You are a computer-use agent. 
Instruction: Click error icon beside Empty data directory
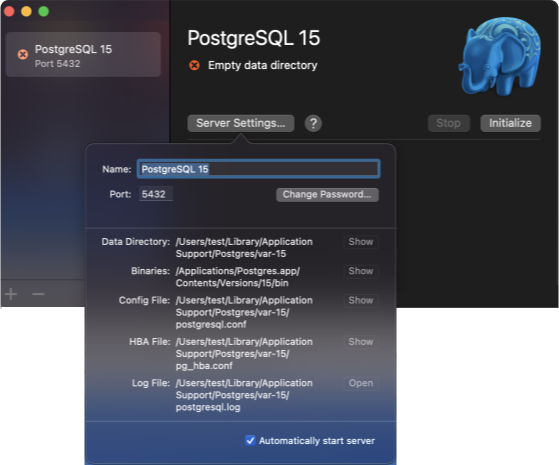coord(194,66)
